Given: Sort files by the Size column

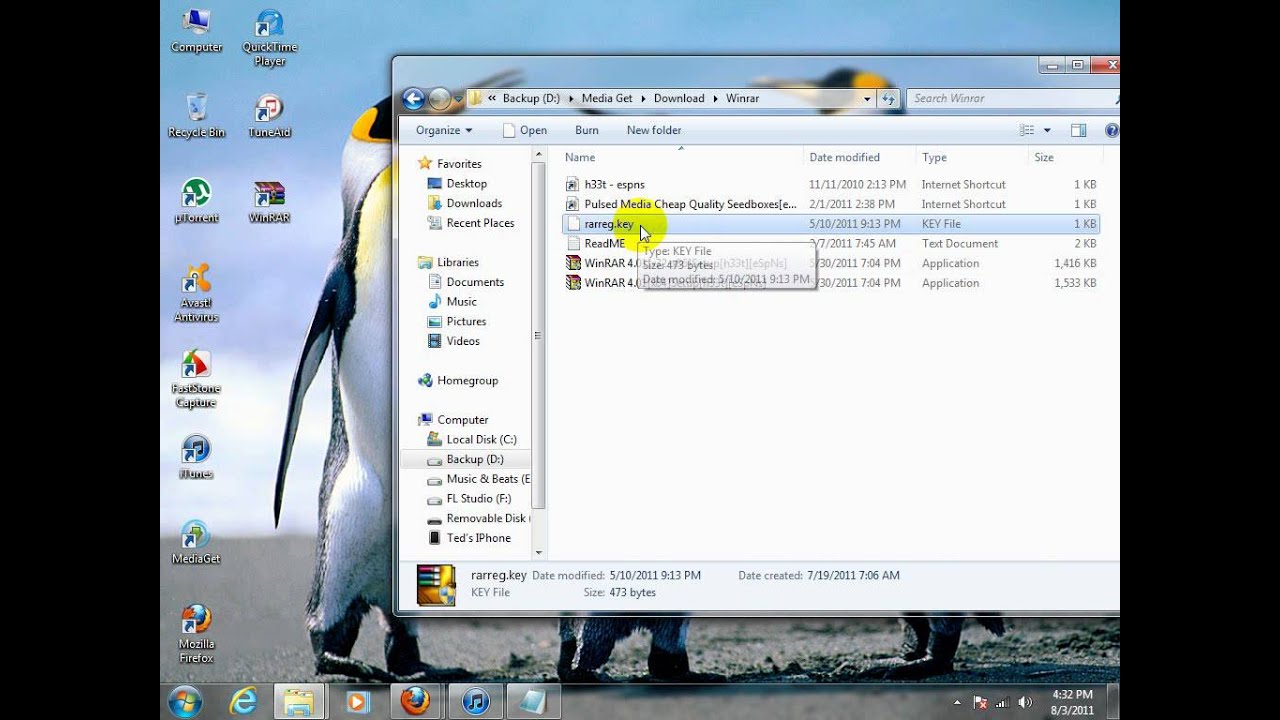Looking at the screenshot, I should tap(1065, 157).
